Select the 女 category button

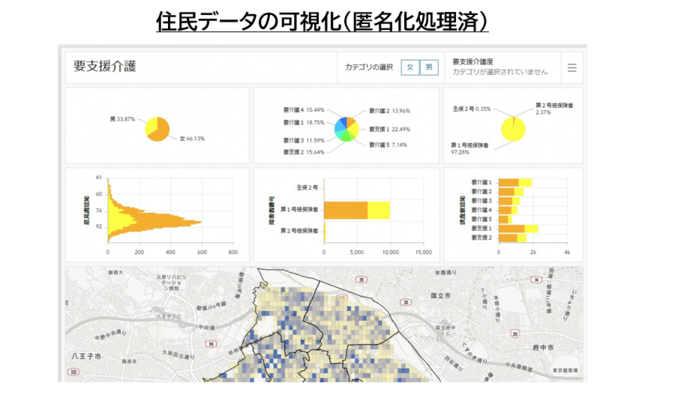pyautogui.click(x=410, y=67)
